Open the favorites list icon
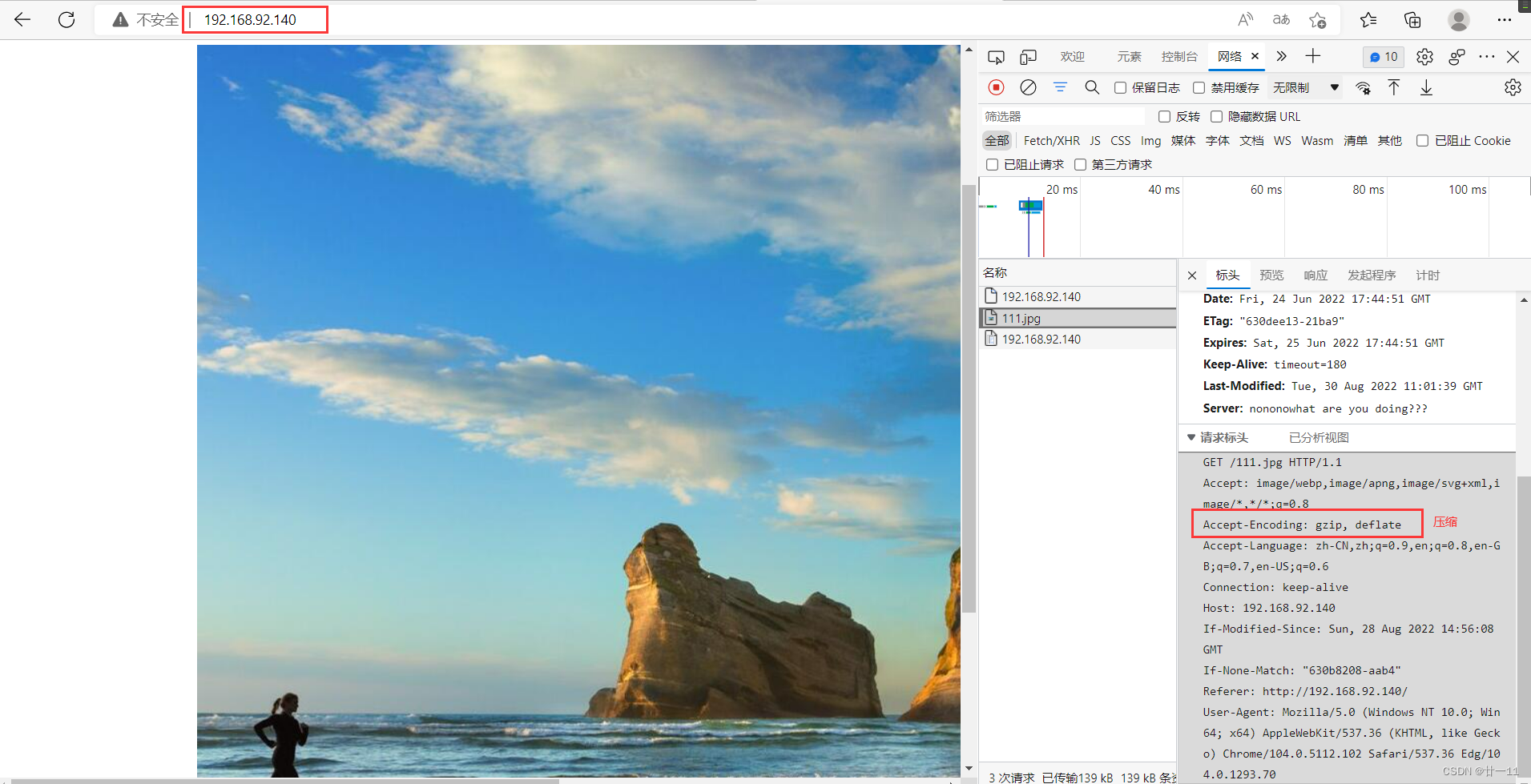 tap(1368, 20)
